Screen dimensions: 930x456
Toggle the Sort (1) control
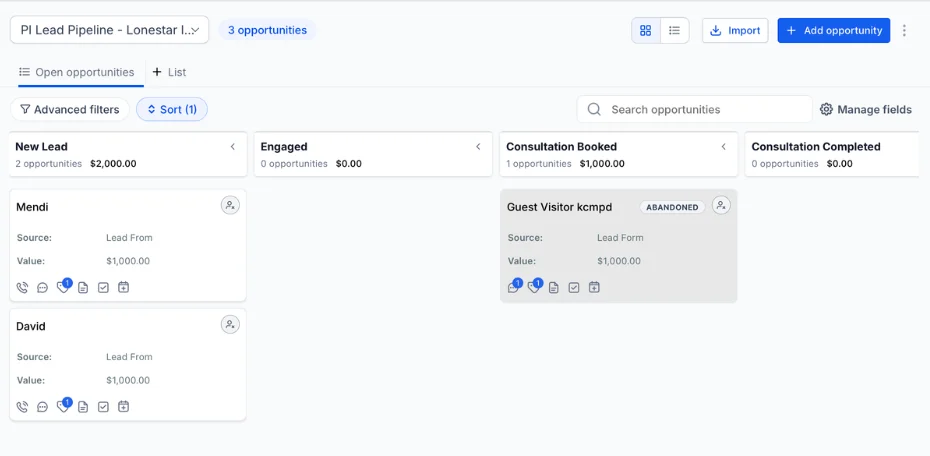pyautogui.click(x=172, y=109)
